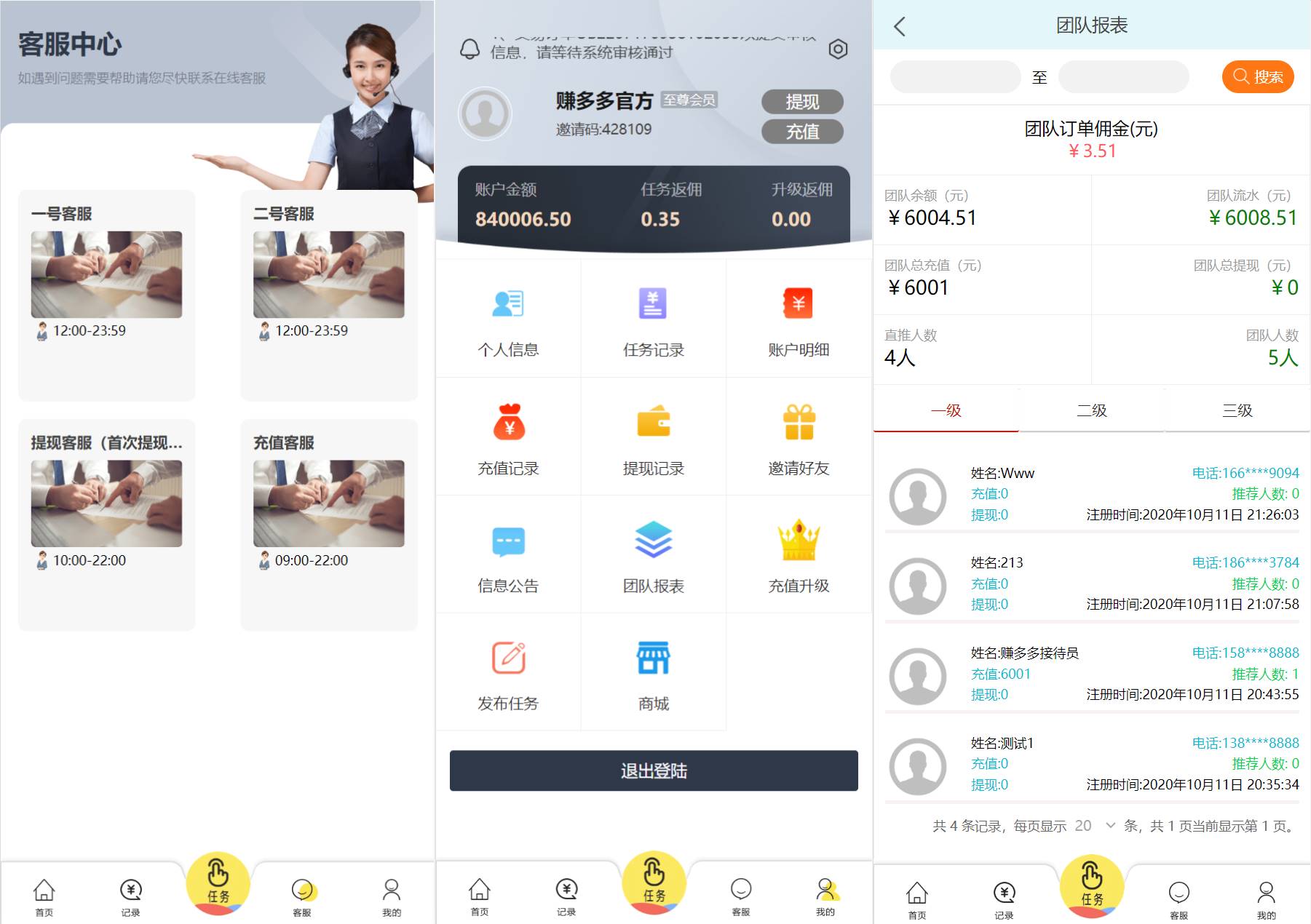The image size is (1311, 924).
Task: Open the 充值记录 money bag icon
Action: tap(509, 422)
